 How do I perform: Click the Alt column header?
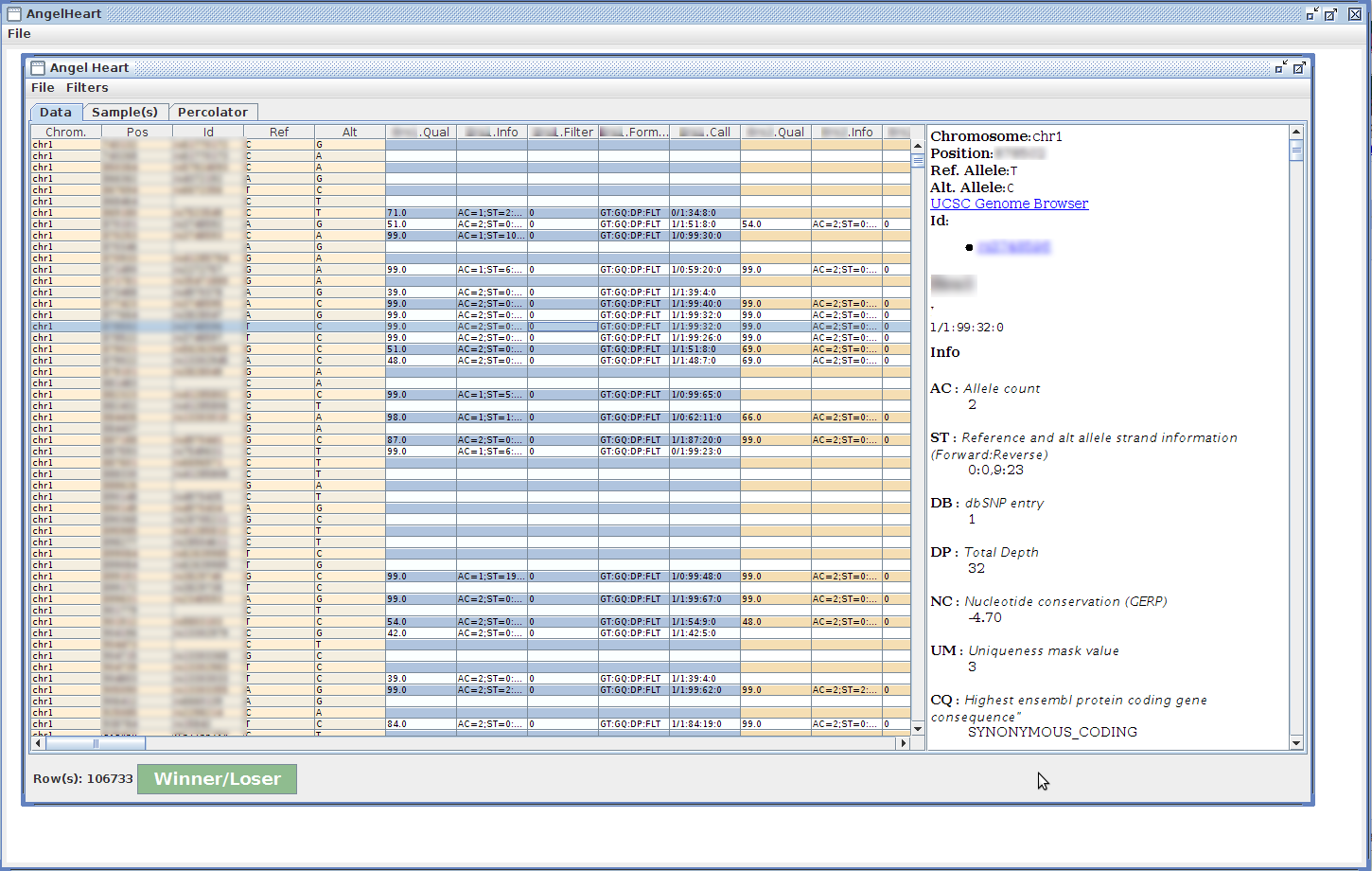click(350, 133)
